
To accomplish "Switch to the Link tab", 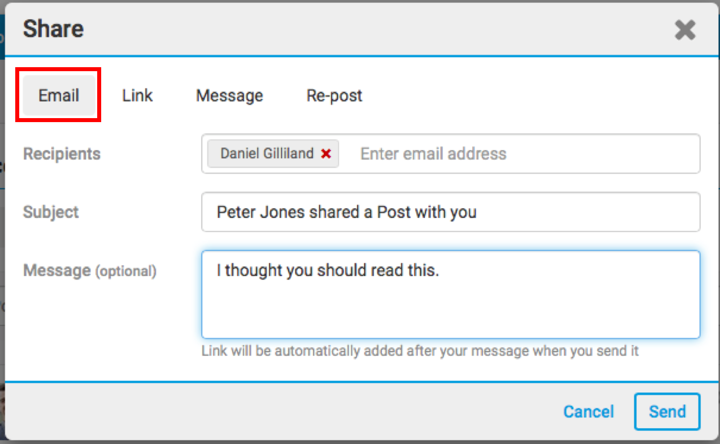I will [137, 96].
